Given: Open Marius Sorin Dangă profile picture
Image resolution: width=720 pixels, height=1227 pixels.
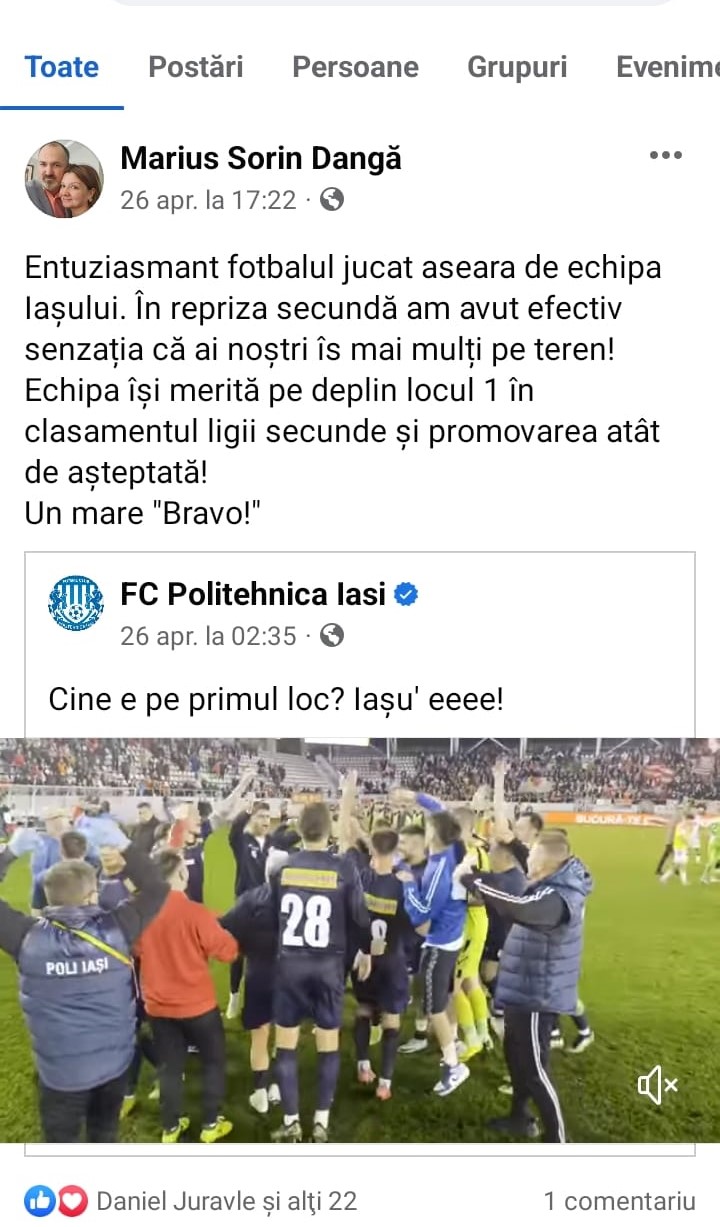Looking at the screenshot, I should point(64,178).
